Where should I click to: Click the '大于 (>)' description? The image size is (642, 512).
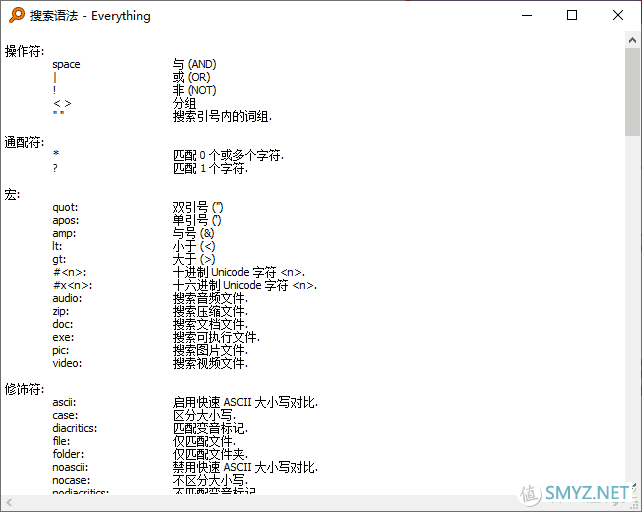click(x=194, y=259)
